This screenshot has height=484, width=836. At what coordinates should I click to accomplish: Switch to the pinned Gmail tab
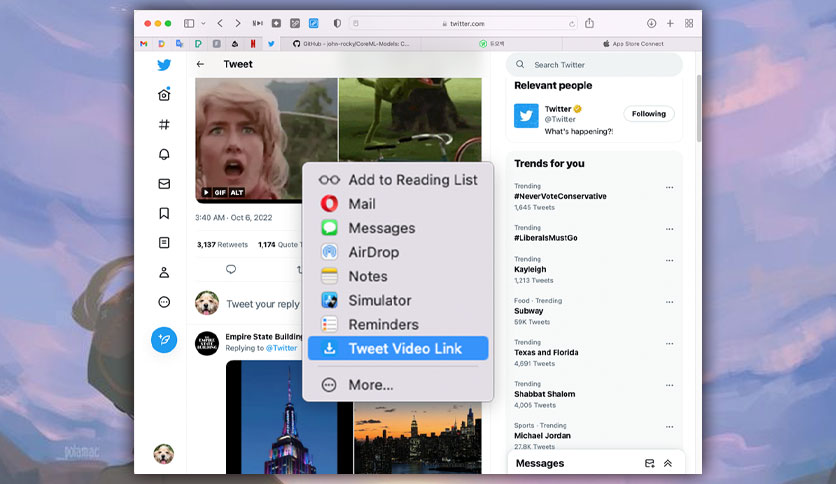pyautogui.click(x=143, y=44)
